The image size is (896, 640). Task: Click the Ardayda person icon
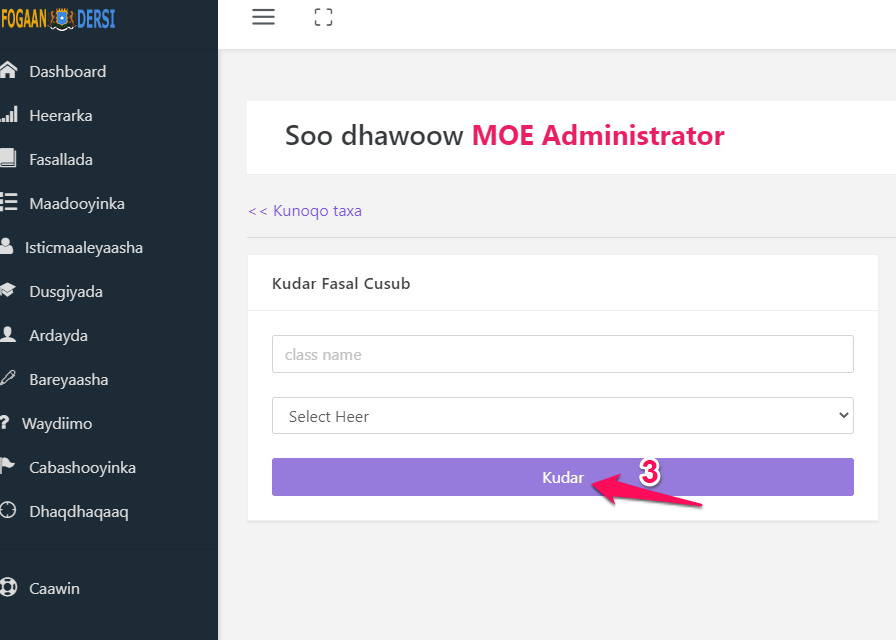8,334
